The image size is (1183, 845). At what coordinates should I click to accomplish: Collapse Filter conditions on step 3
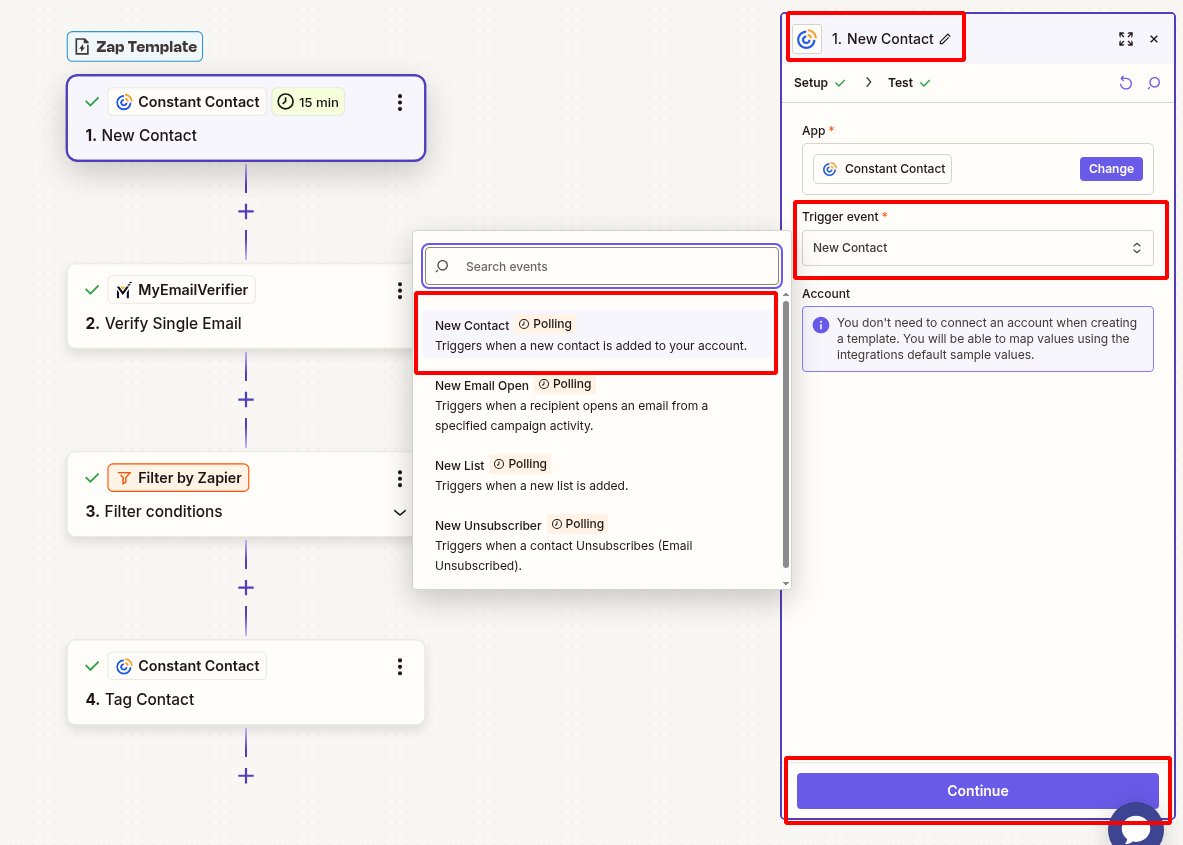click(x=400, y=512)
